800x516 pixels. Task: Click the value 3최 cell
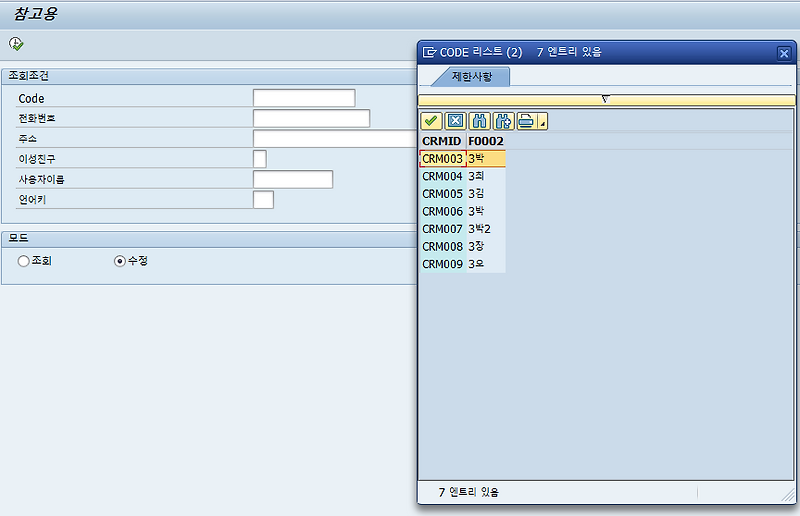(x=486, y=176)
